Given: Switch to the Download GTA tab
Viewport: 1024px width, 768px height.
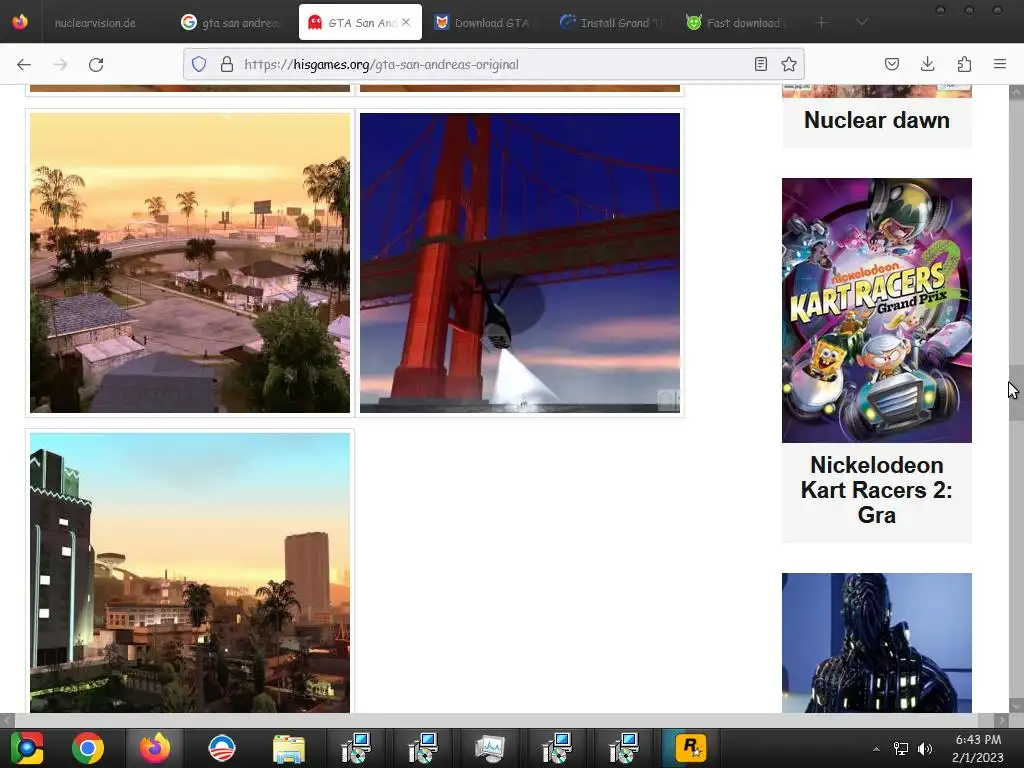Looking at the screenshot, I should [482, 23].
